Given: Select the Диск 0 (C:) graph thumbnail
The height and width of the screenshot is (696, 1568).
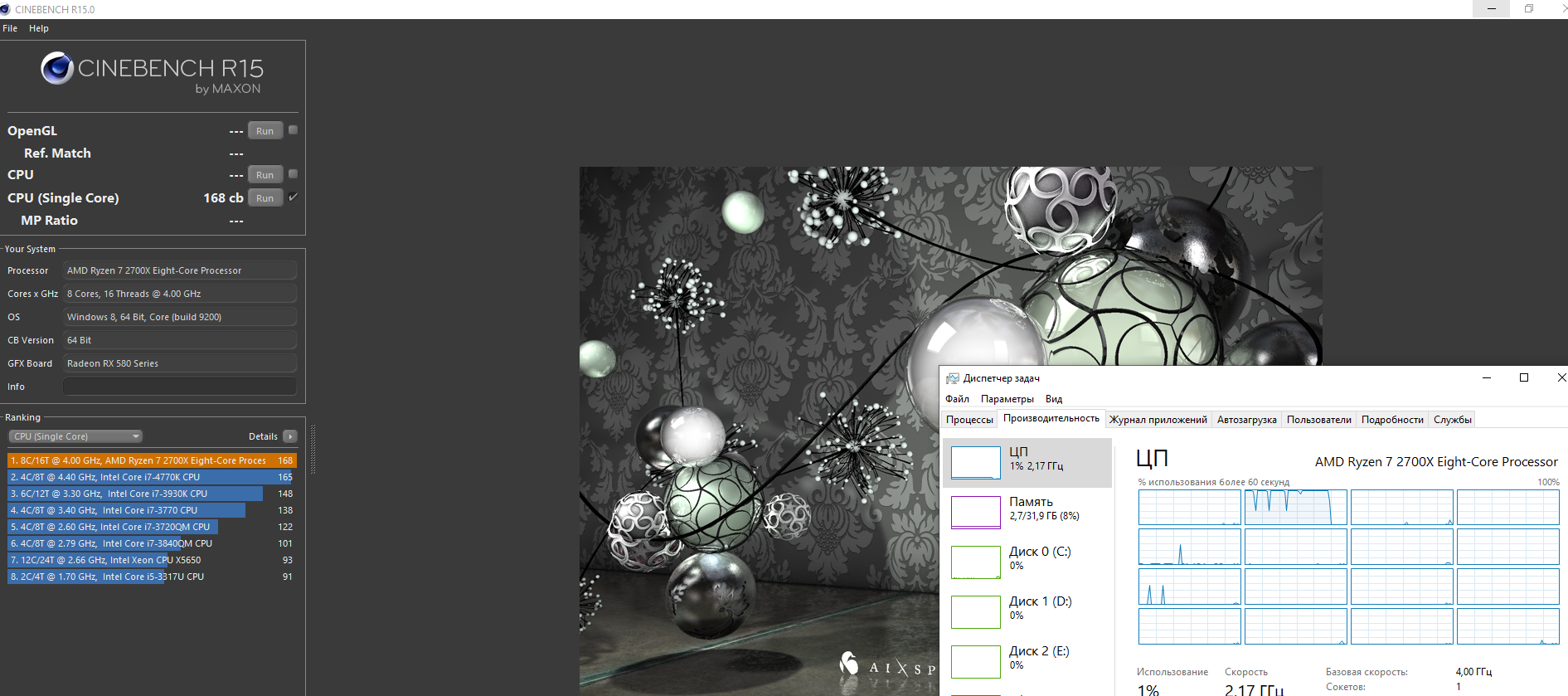Looking at the screenshot, I should [976, 562].
